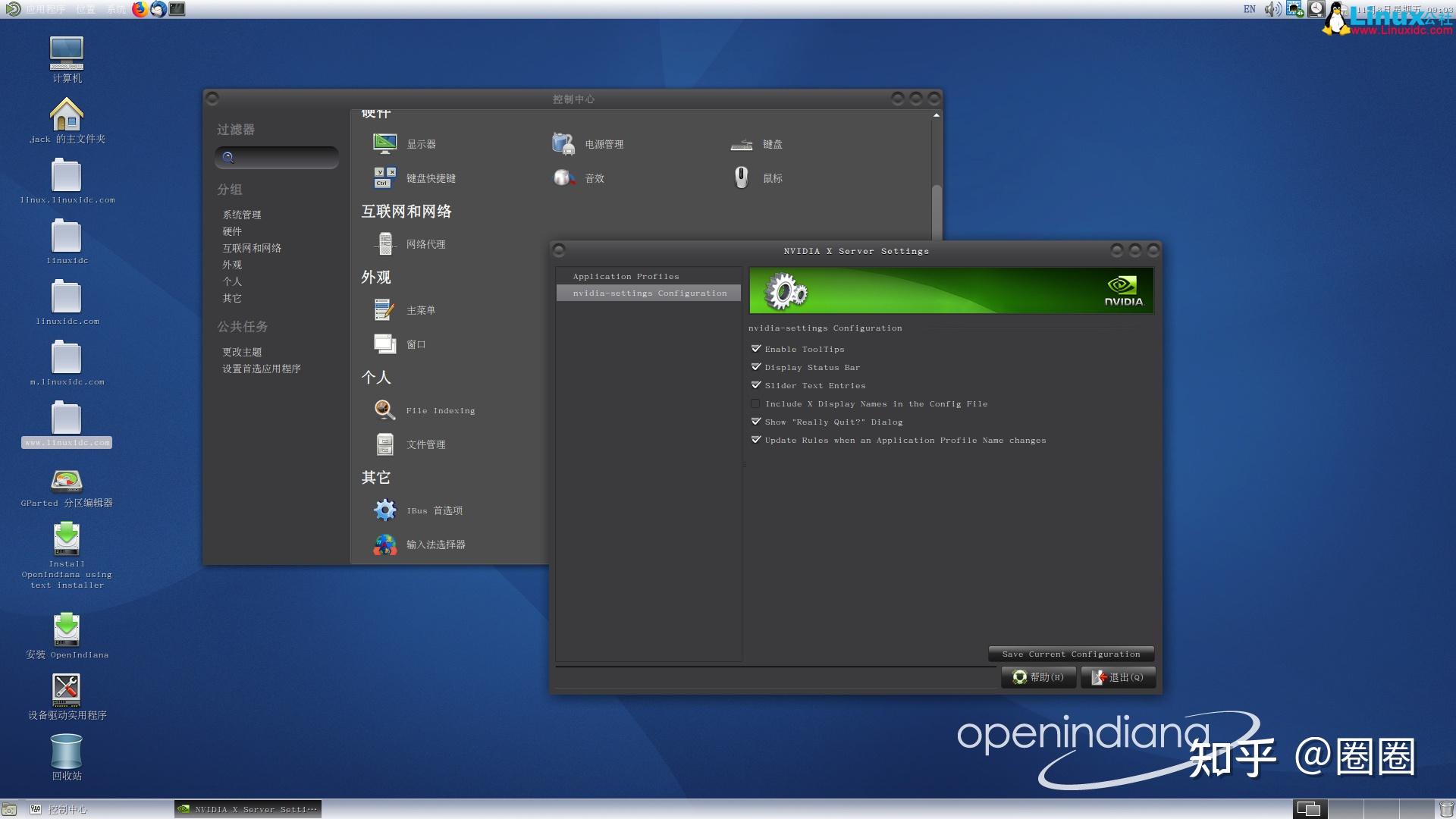Disable the Enable ToolTips checkbox
The height and width of the screenshot is (819, 1456).
756,349
